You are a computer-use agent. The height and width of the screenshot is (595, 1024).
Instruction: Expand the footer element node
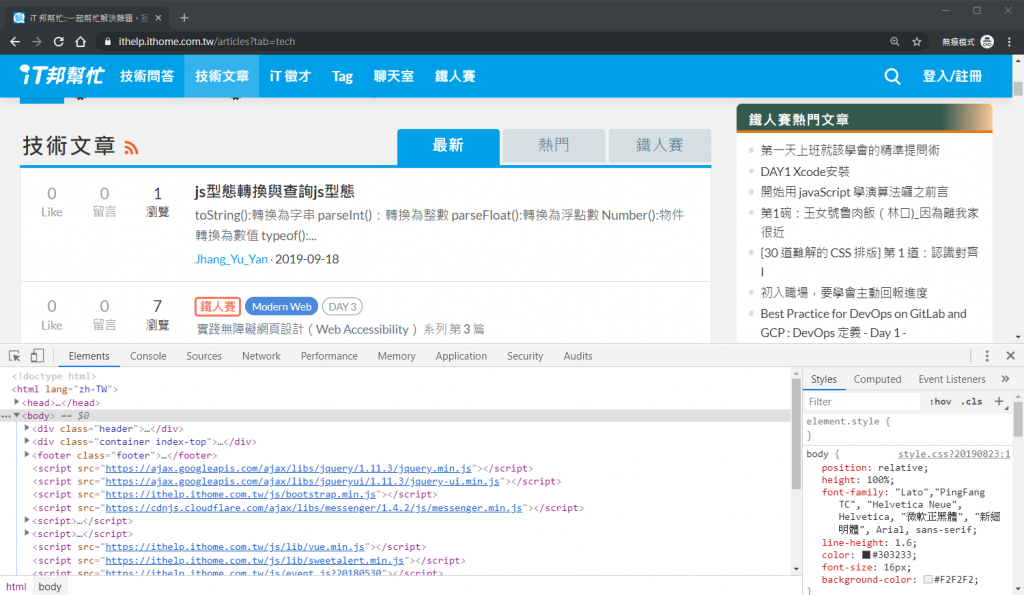(x=27, y=455)
